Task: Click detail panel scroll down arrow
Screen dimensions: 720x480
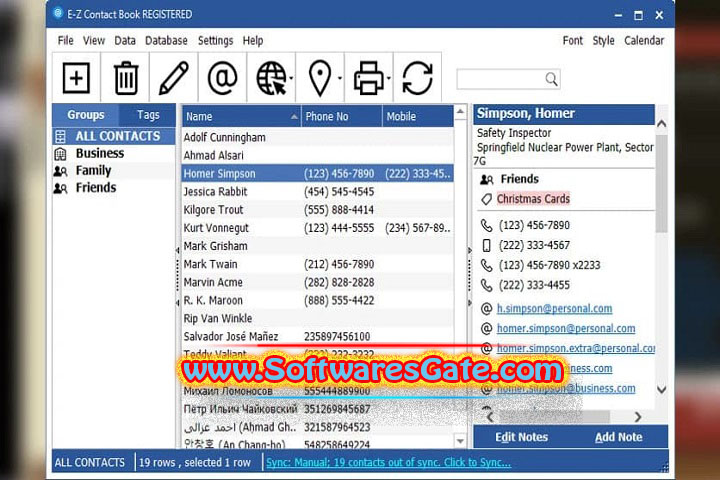Action: [661, 390]
